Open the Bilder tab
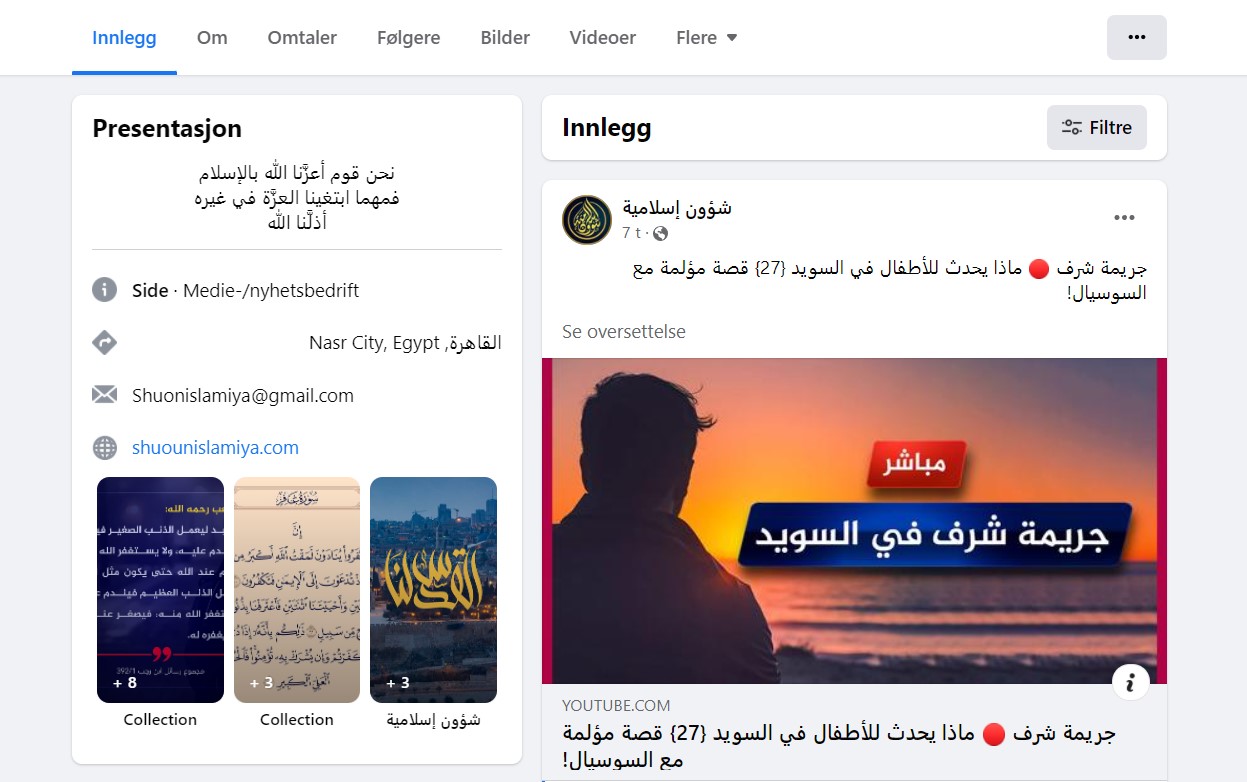This screenshot has height=782, width=1247. click(505, 38)
